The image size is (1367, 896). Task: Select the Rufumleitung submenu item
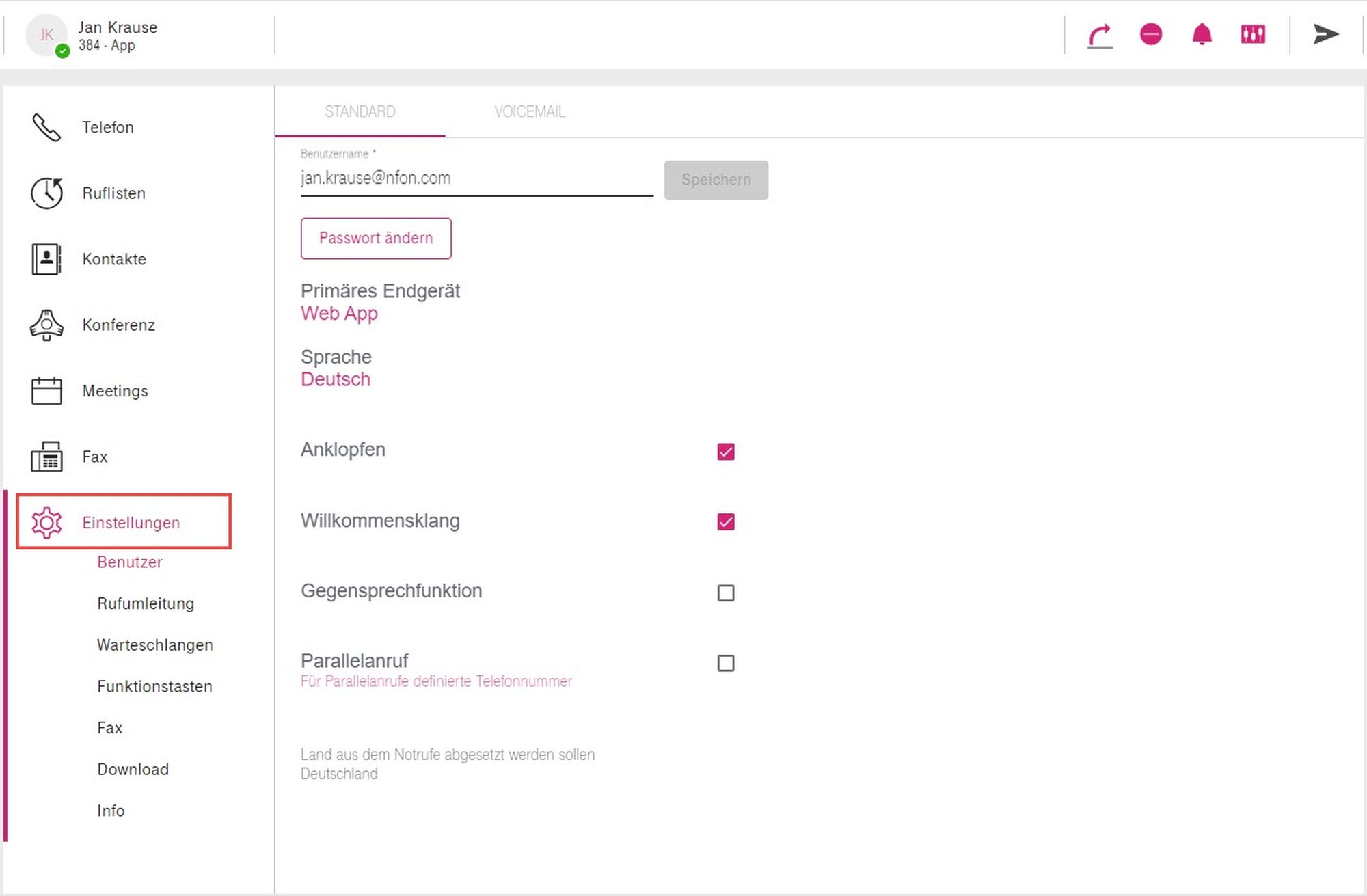146,603
